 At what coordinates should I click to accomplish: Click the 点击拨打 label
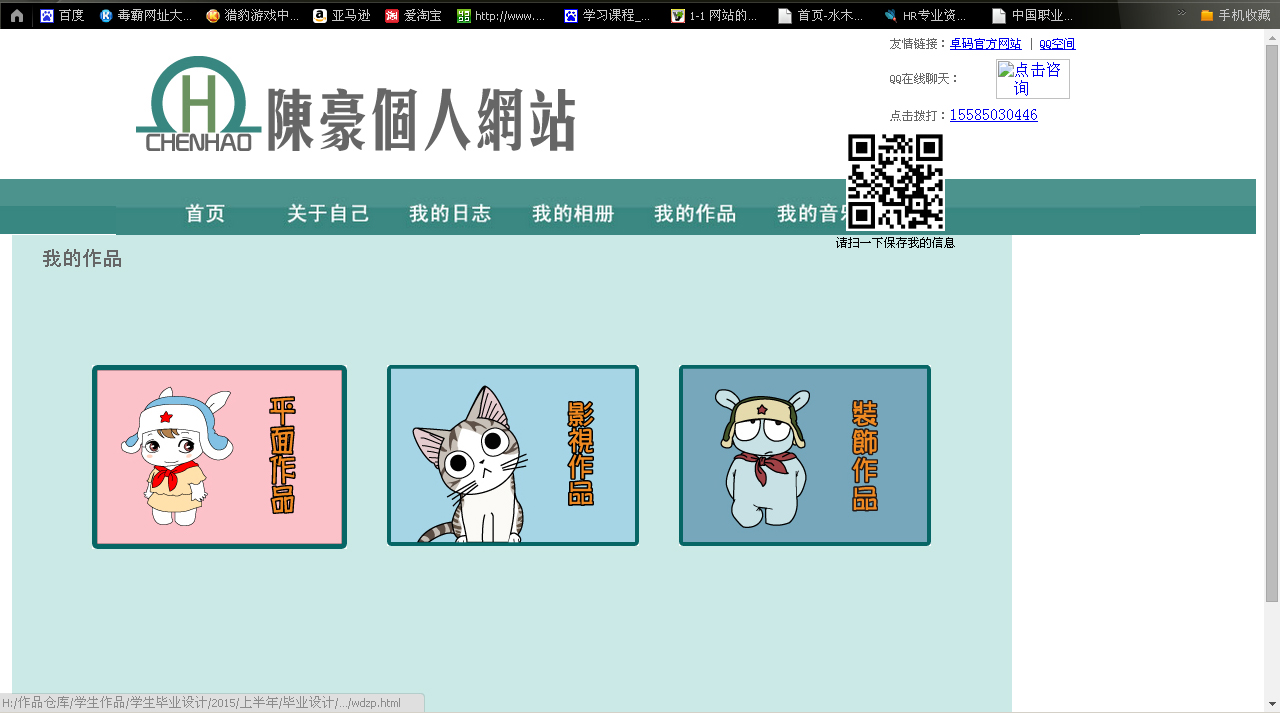coord(919,116)
